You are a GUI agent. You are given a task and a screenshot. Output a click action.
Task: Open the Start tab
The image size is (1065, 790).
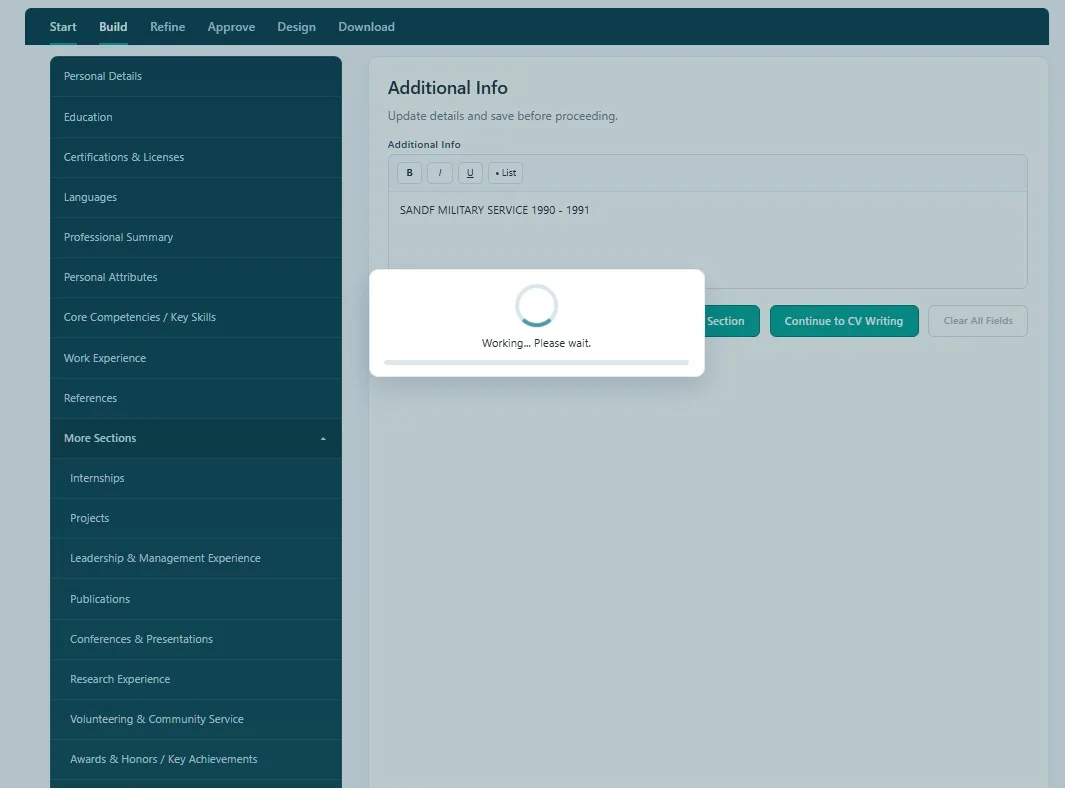click(x=62, y=26)
